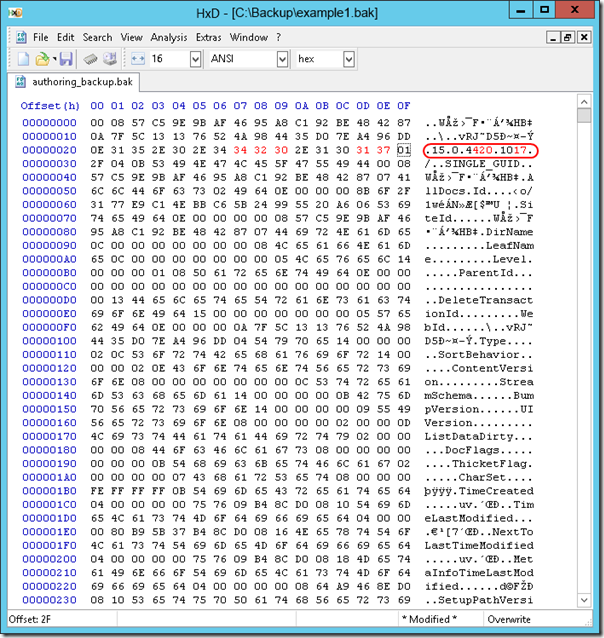
Task: Click the scrollbar down arrow
Action: point(584,600)
